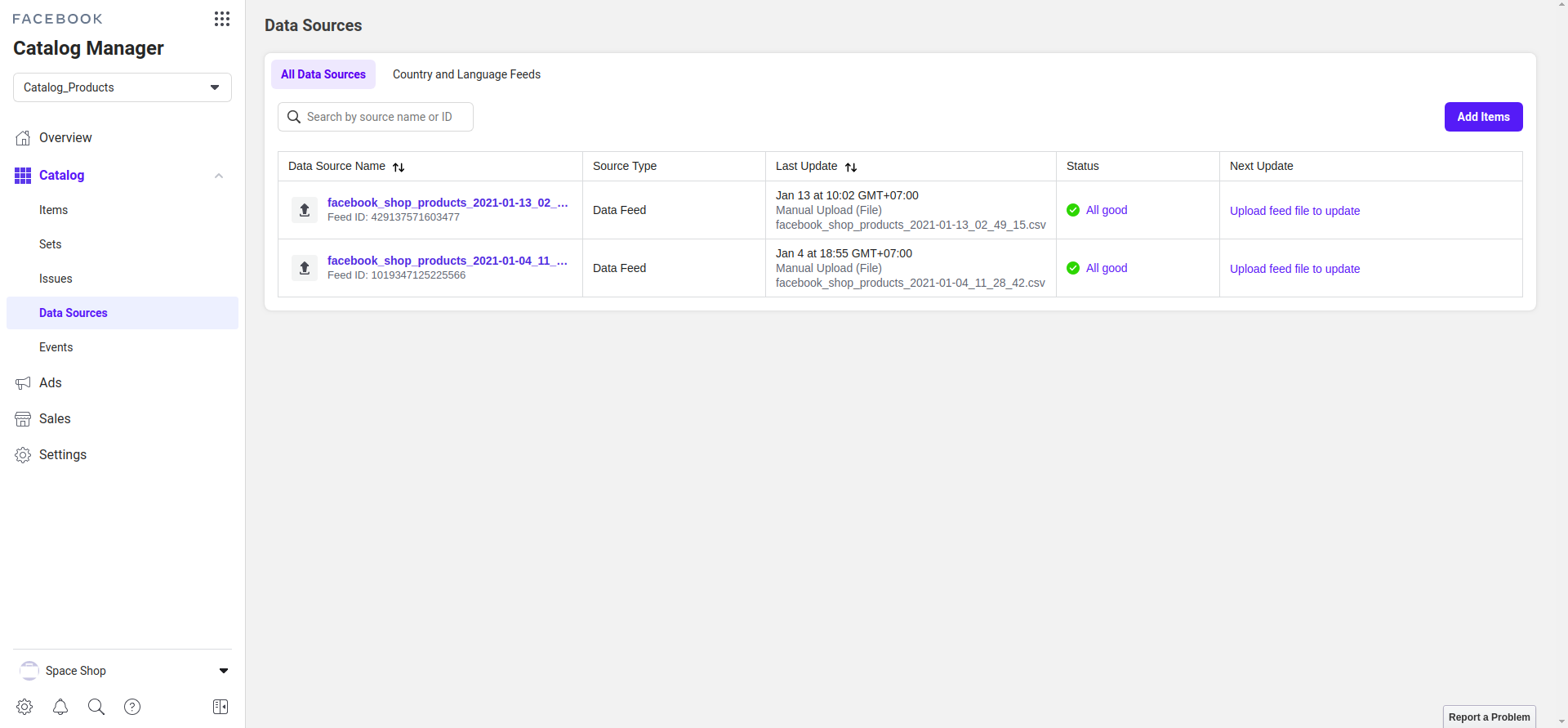Open settings gear in the bottom toolbar

[x=24, y=707]
